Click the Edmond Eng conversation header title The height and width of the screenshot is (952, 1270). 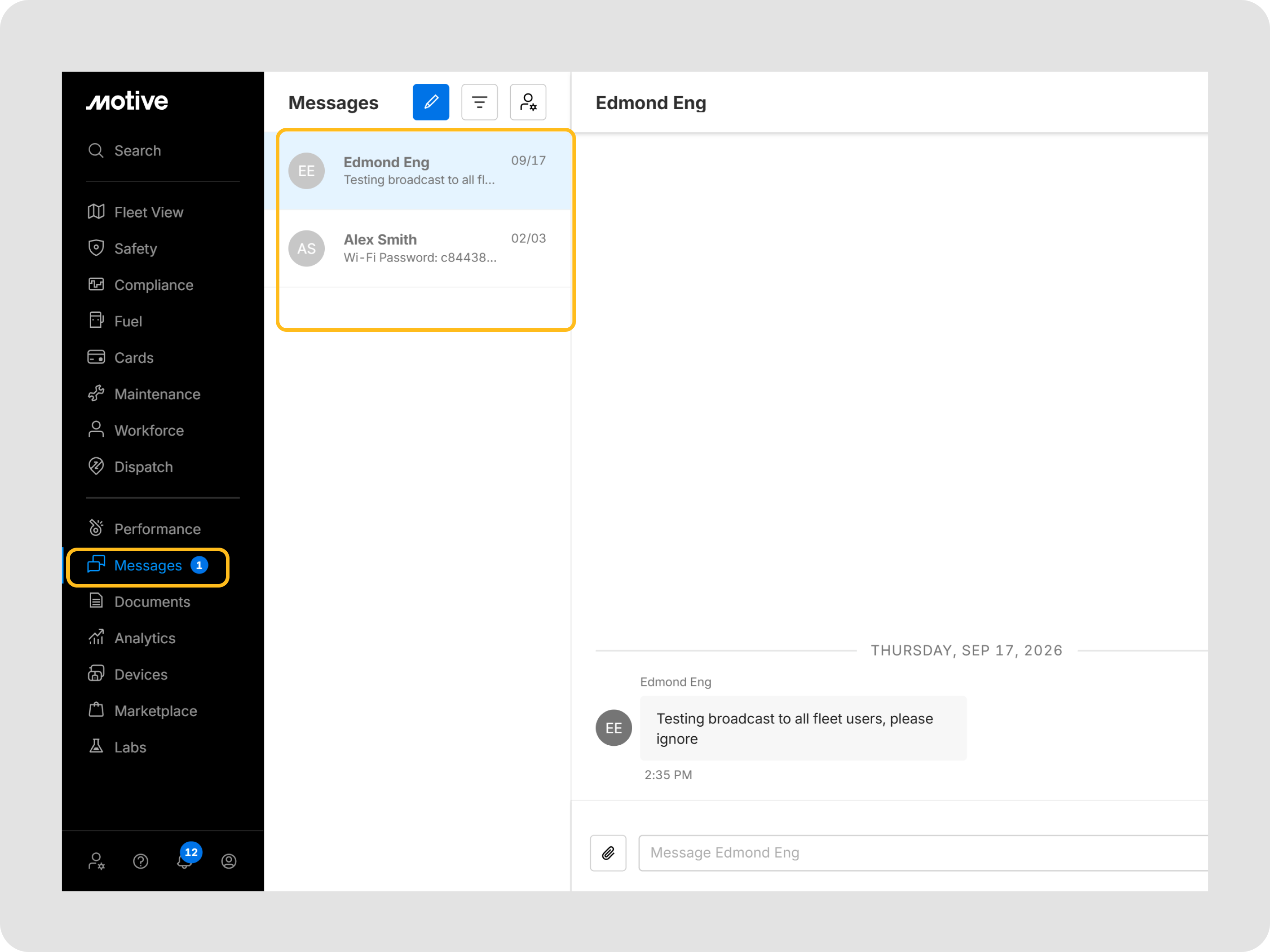[650, 103]
